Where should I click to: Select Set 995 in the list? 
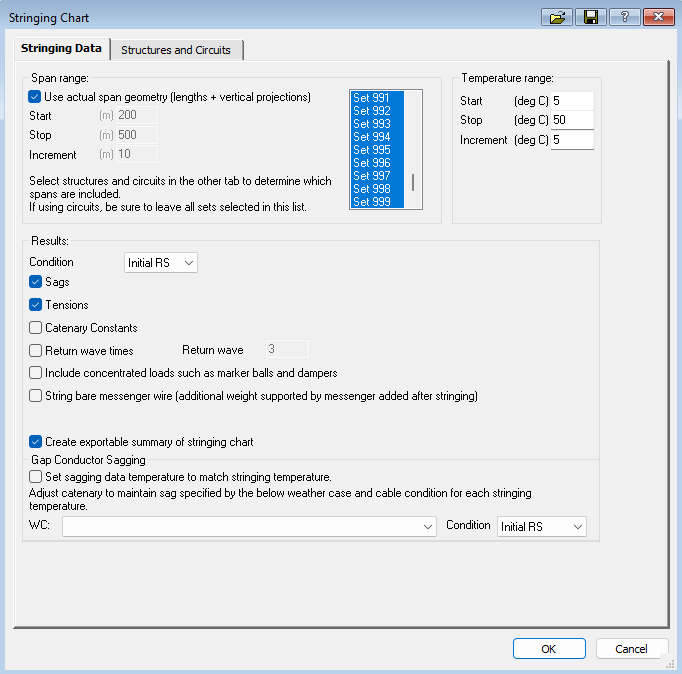377,150
